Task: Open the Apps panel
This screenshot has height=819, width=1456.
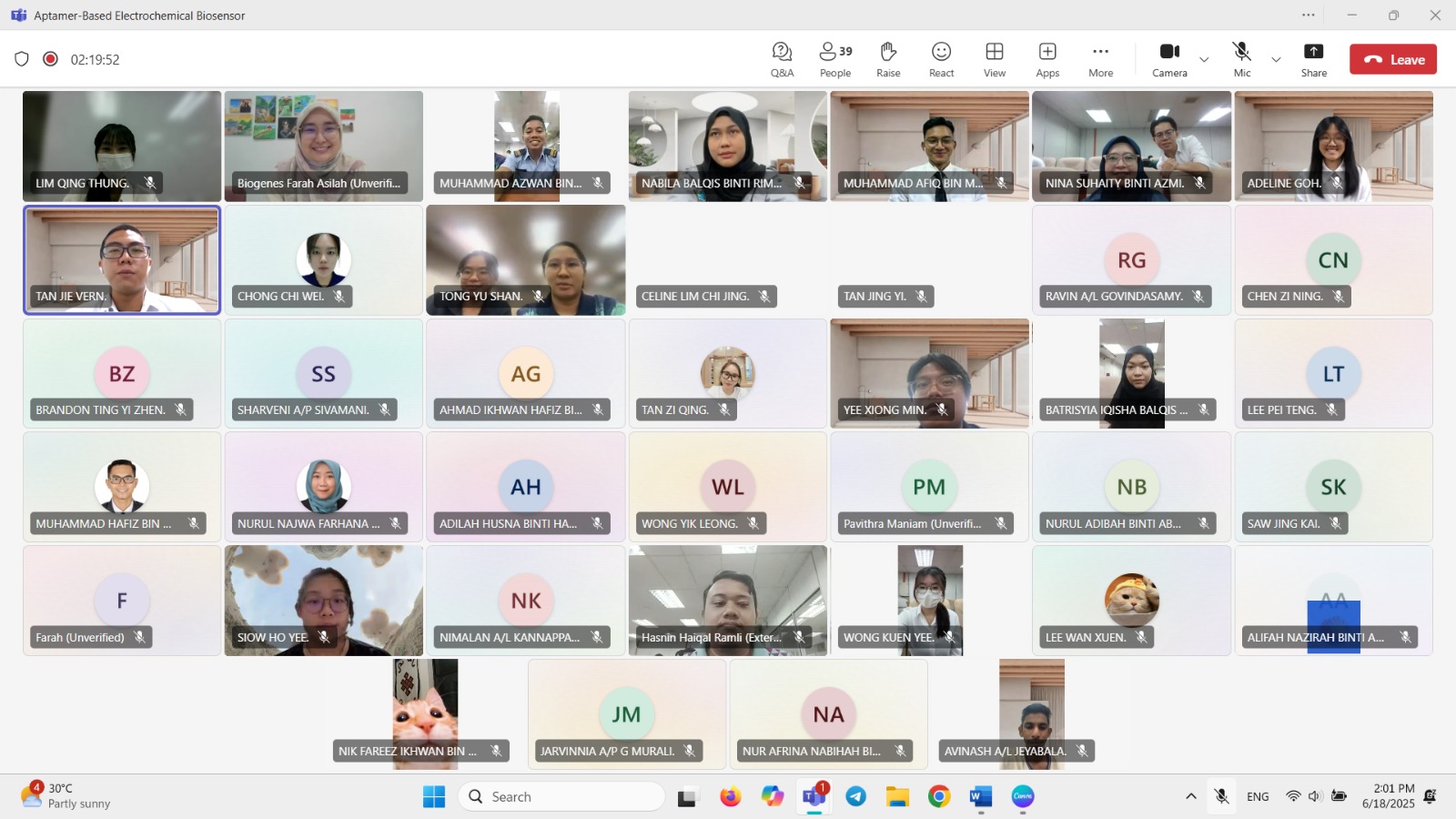Action: point(1047,60)
